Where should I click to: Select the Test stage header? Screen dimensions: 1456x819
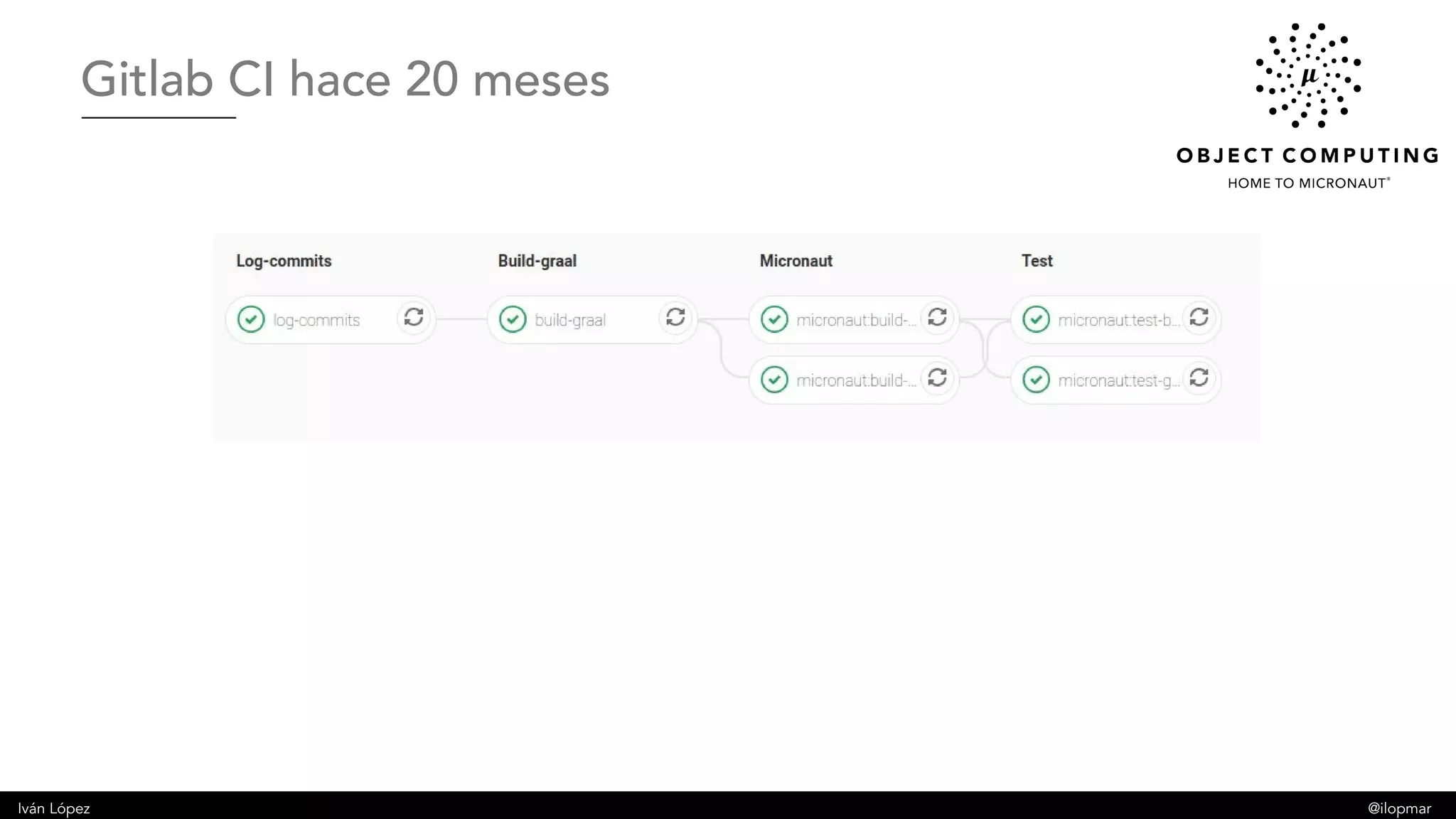tap(1037, 261)
